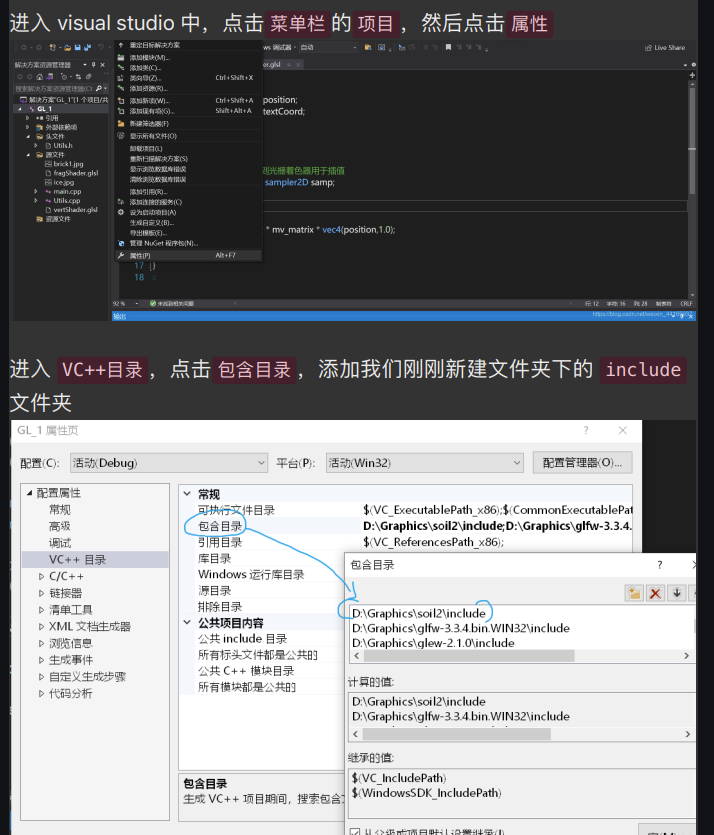Select 调试 in the property tree

60,543
